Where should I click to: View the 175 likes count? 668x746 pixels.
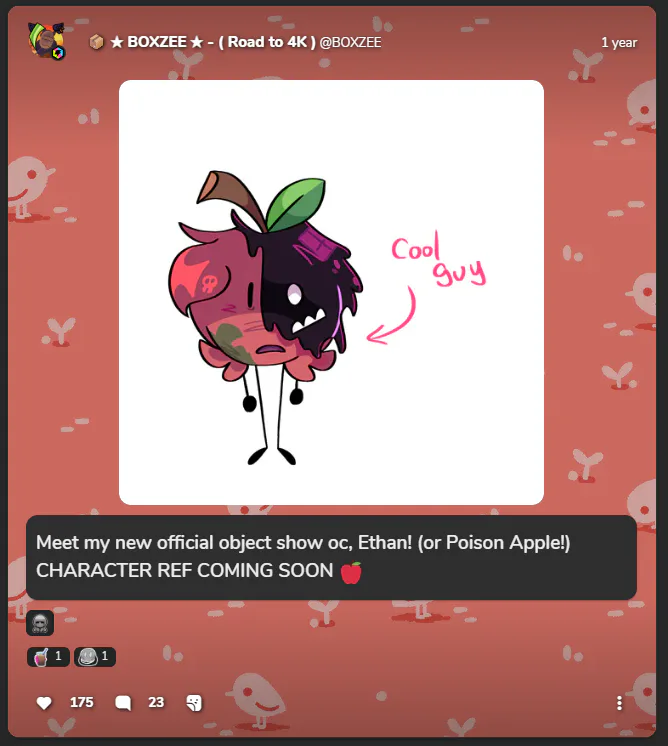click(81, 702)
